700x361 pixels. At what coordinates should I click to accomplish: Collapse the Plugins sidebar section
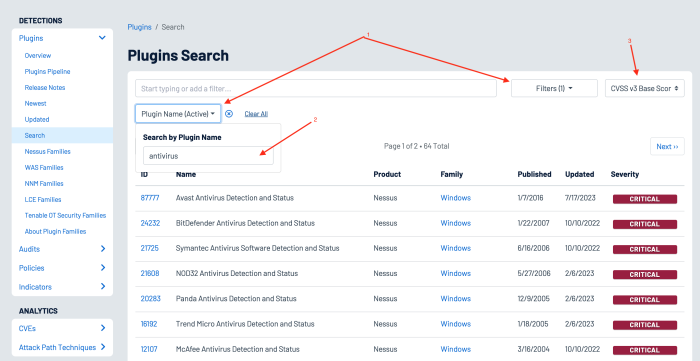pyautogui.click(x=102, y=38)
